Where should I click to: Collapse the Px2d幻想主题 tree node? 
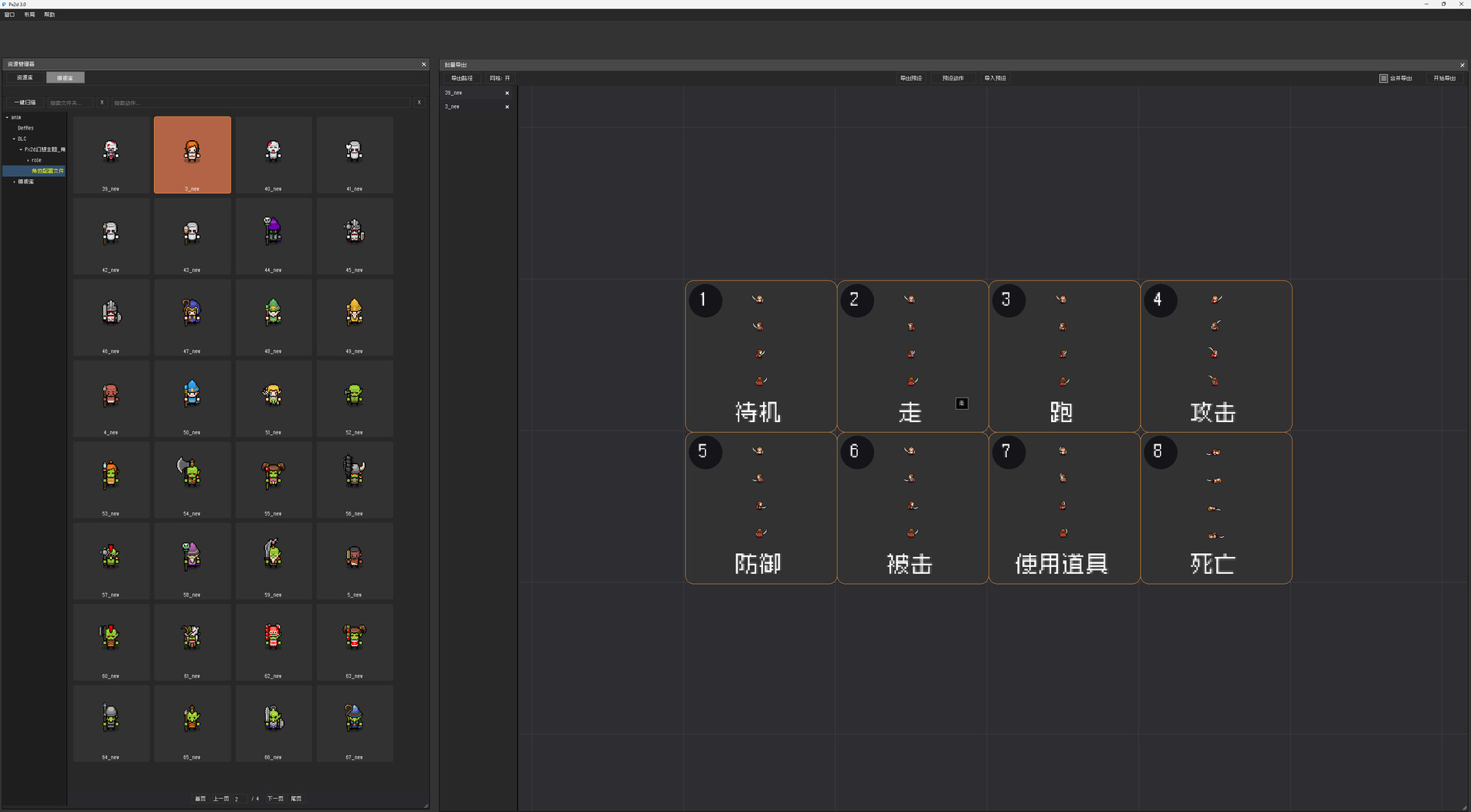[21, 149]
